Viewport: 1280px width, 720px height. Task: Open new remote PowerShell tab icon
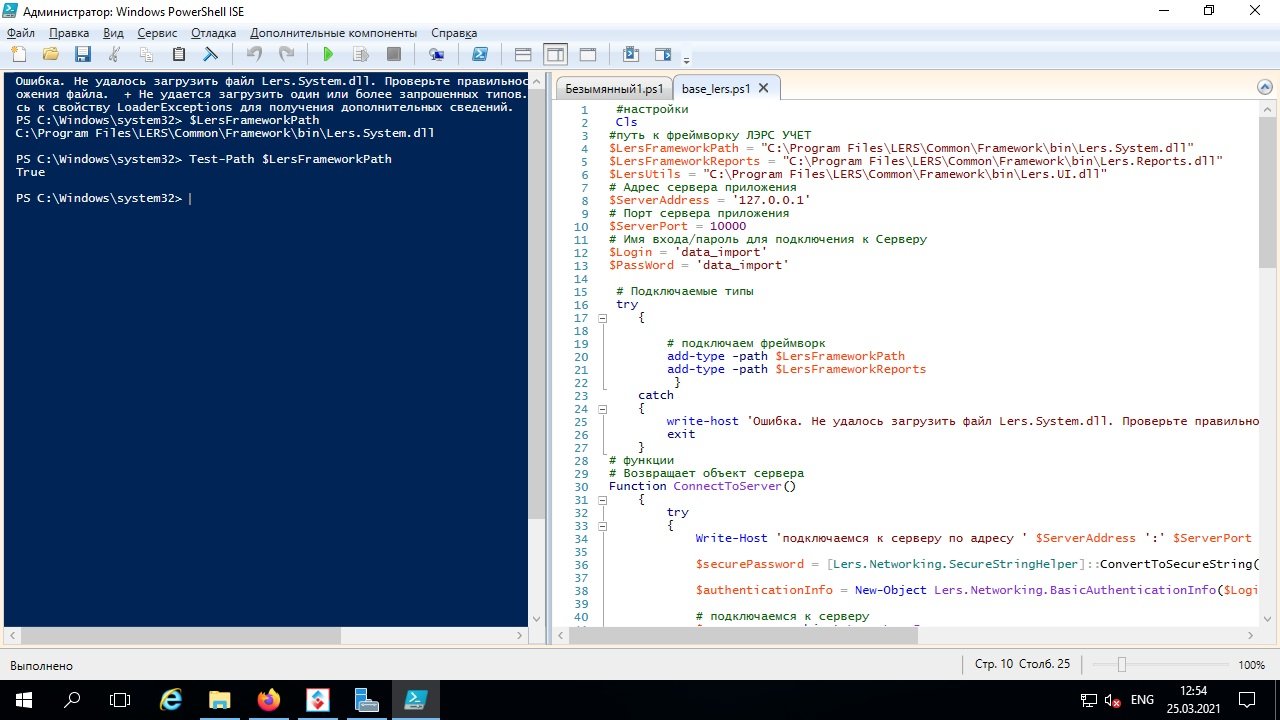pyautogui.click(x=436, y=54)
